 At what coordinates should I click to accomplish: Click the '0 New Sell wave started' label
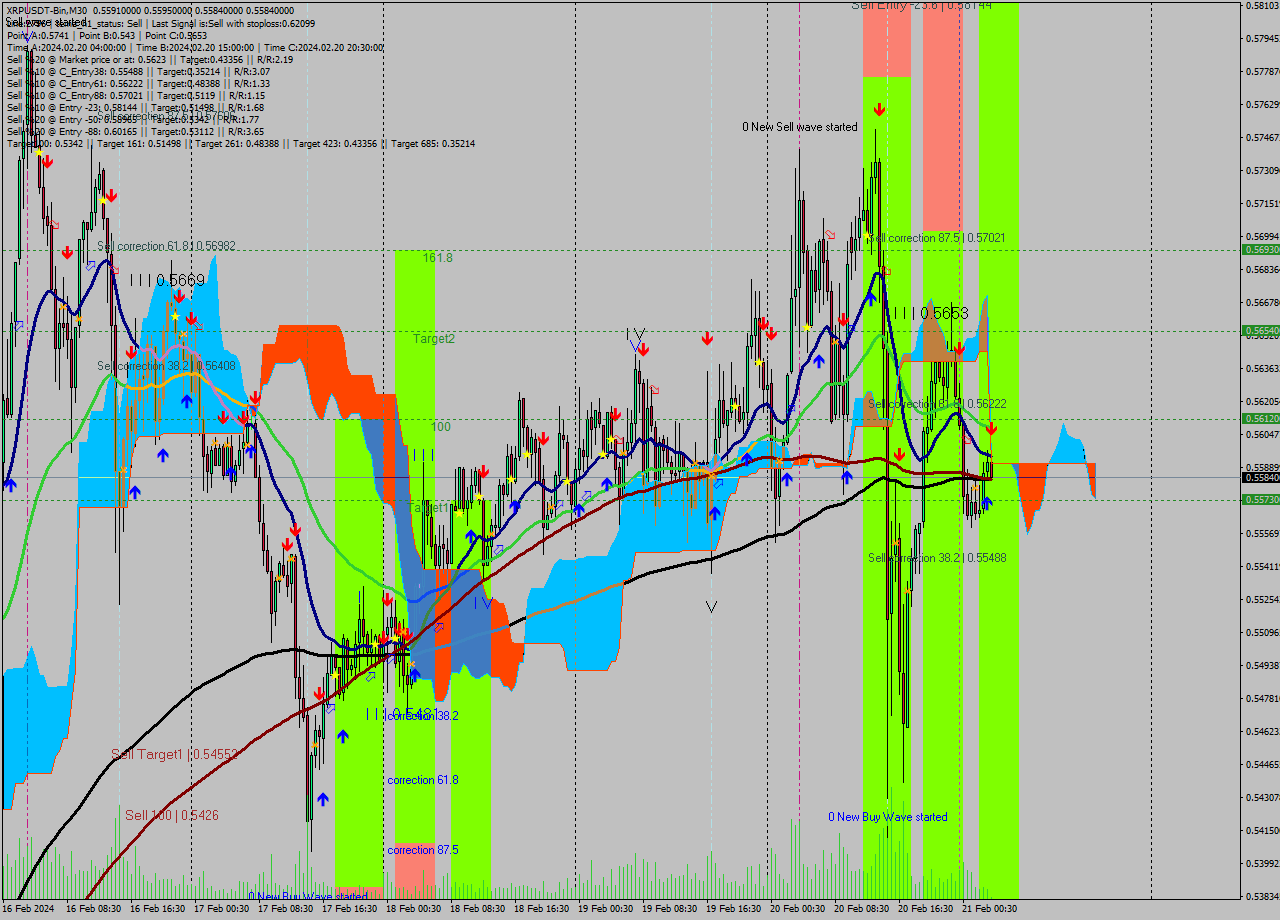[799, 127]
